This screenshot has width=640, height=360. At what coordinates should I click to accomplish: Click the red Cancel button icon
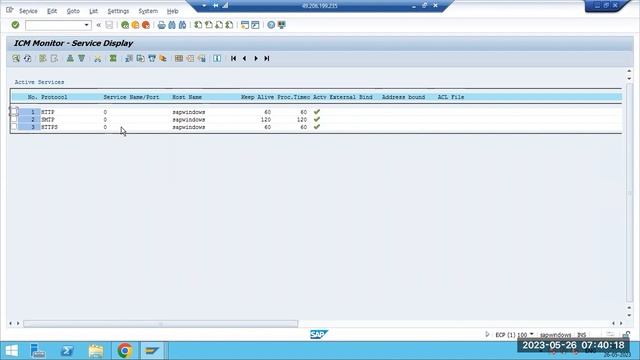click(x=146, y=25)
